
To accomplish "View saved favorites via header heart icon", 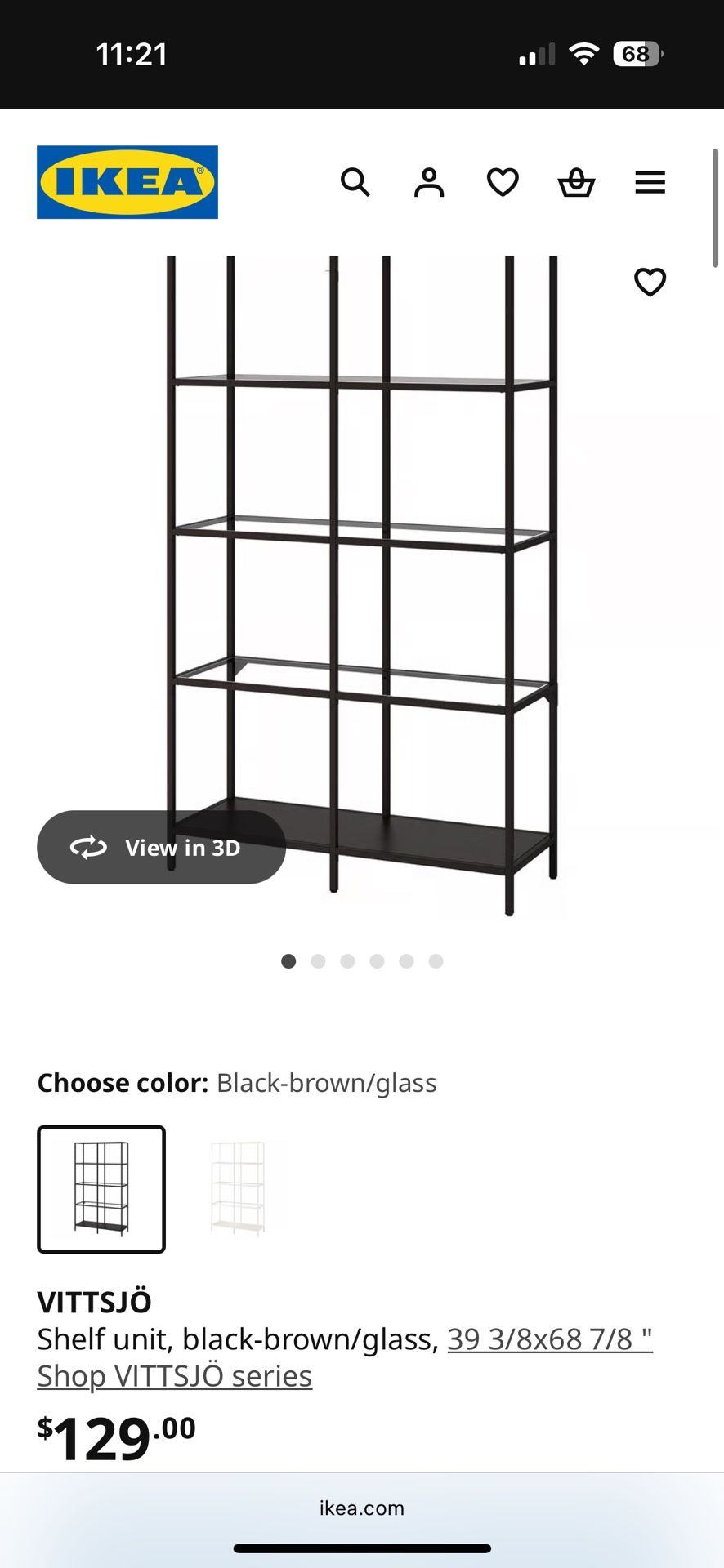I will [502, 182].
